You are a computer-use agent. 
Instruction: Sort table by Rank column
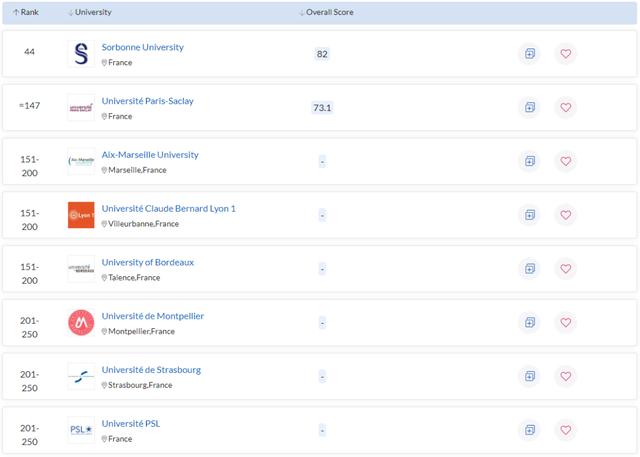(x=25, y=12)
